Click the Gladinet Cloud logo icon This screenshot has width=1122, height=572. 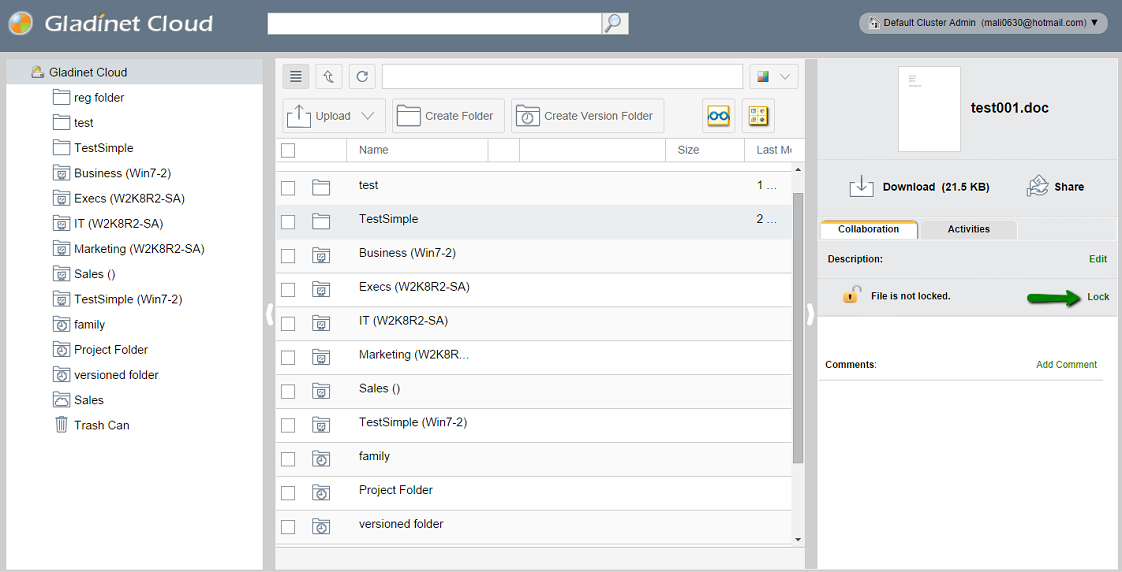pos(21,24)
